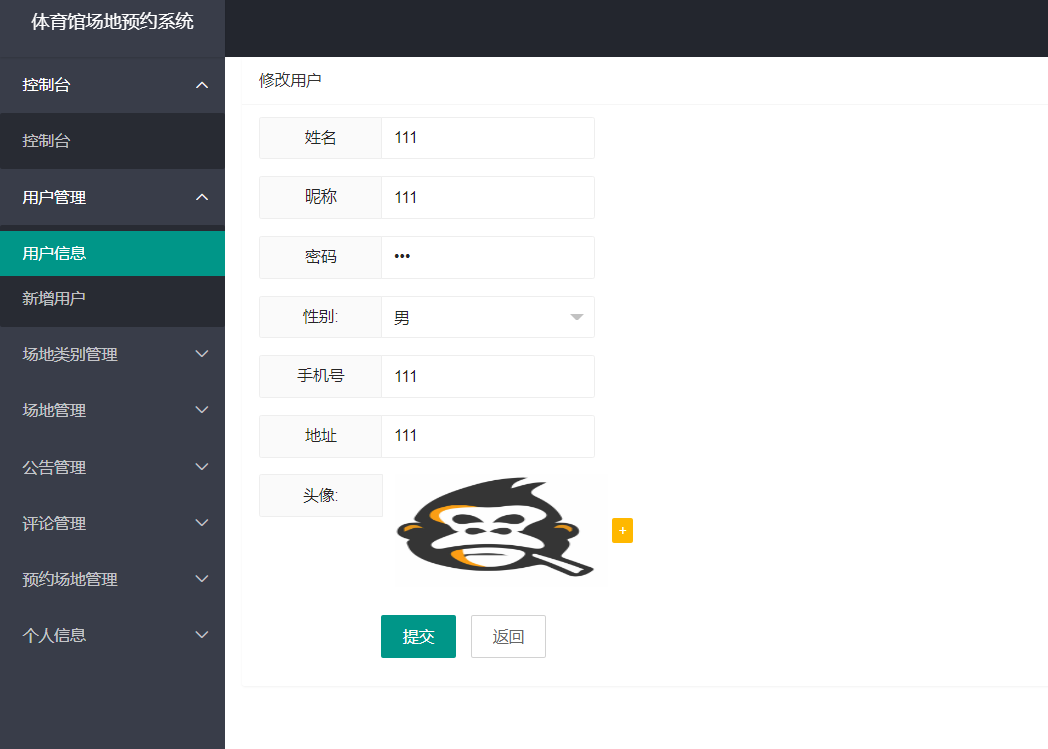
Task: Click the 手机号 input field
Action: pyautogui.click(x=487, y=377)
